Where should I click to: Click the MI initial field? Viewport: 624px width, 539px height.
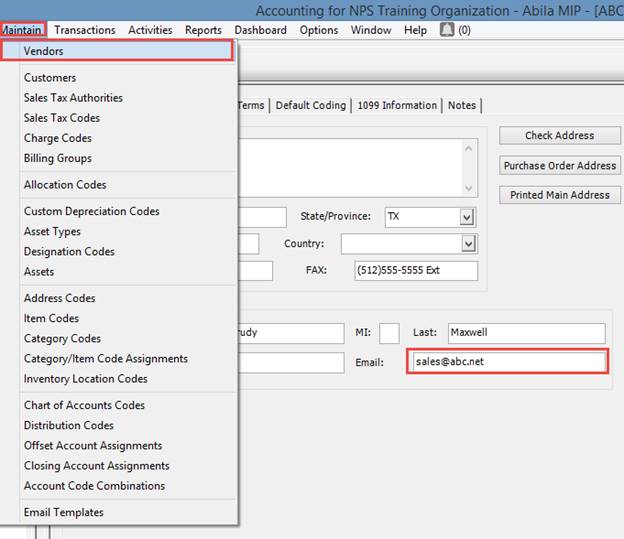pos(389,333)
